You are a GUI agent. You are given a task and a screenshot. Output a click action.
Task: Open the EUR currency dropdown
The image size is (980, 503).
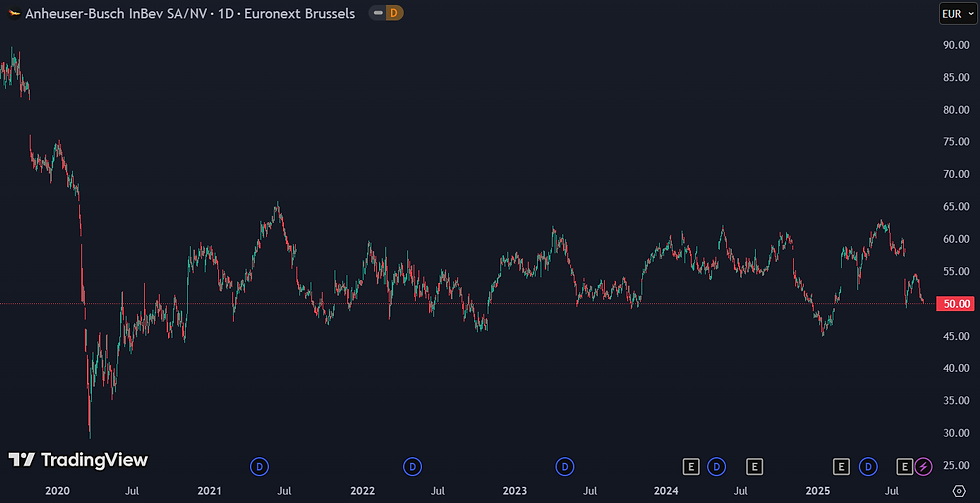(x=957, y=14)
